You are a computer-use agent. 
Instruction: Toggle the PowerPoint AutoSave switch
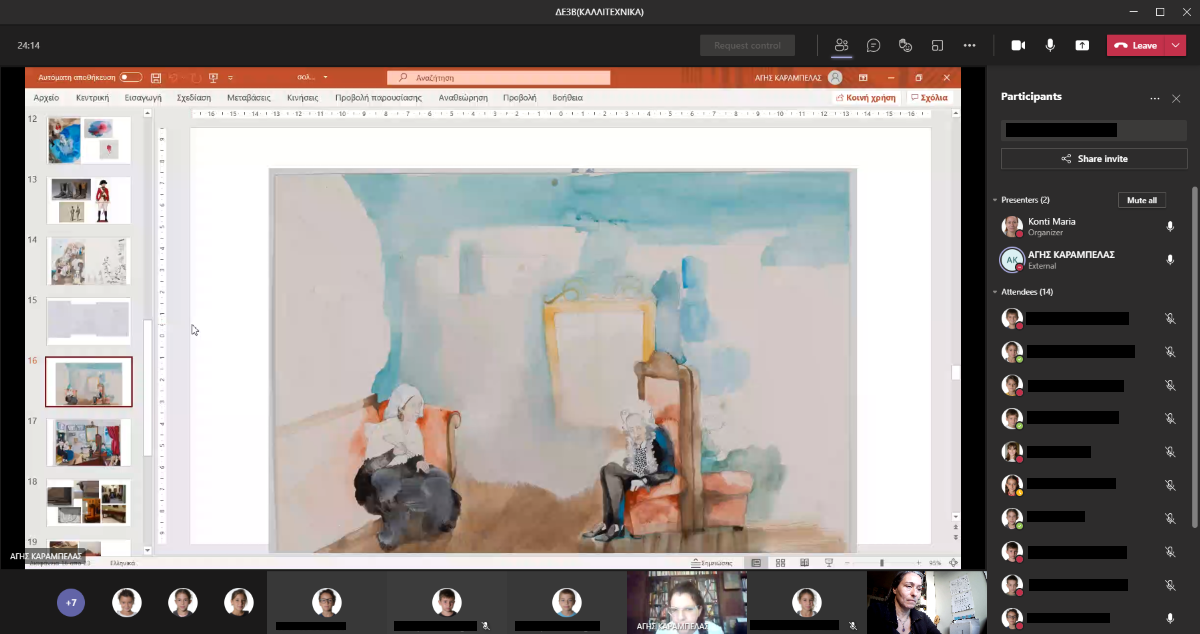[130, 77]
